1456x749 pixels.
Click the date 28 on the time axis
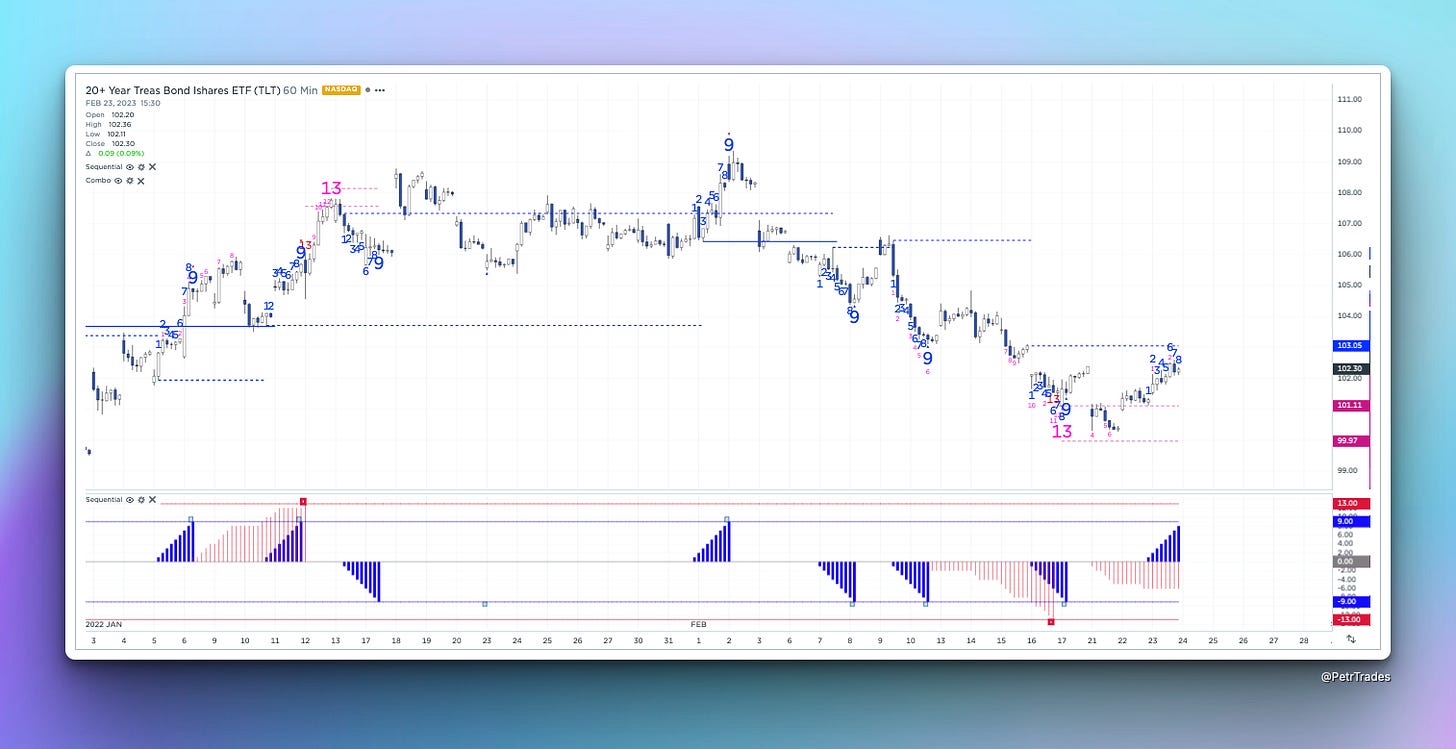click(x=1303, y=639)
